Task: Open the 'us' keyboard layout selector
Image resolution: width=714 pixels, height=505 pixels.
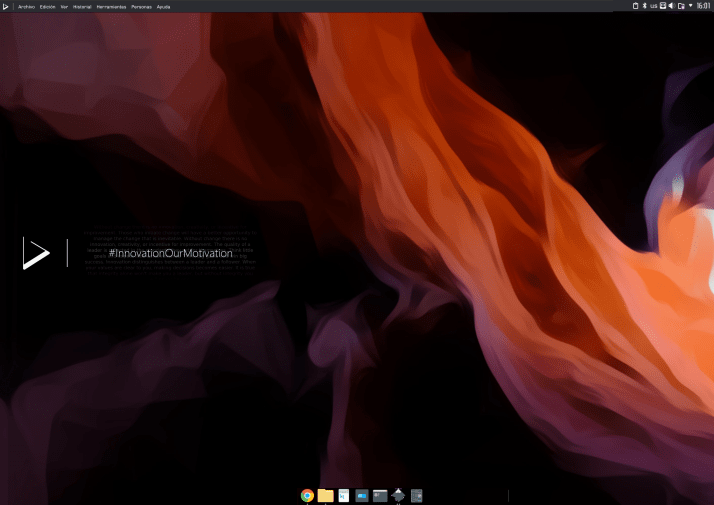Action: point(653,6)
